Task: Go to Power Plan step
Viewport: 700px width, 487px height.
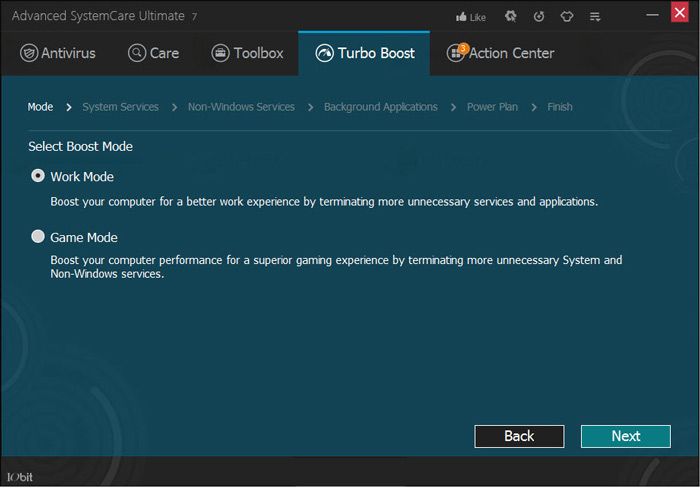Action: (492, 107)
